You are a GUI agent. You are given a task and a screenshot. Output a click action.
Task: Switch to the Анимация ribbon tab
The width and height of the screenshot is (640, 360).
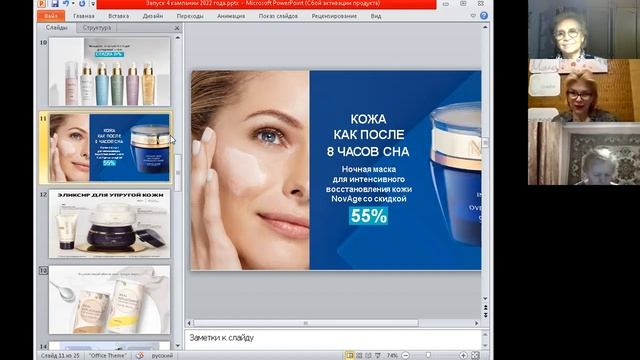click(231, 16)
